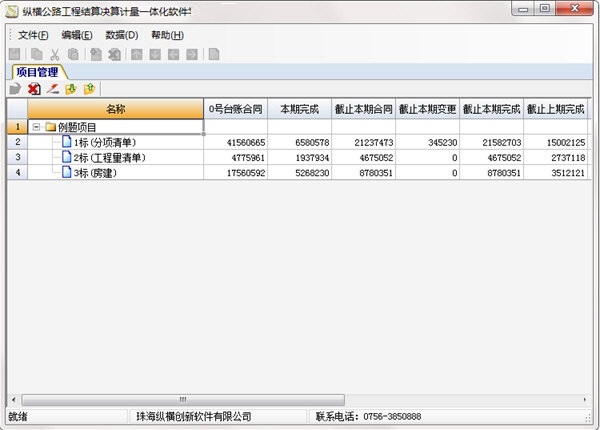The height and width of the screenshot is (430, 600).
Task: Click the move left arrow icon
Action: coord(173,54)
